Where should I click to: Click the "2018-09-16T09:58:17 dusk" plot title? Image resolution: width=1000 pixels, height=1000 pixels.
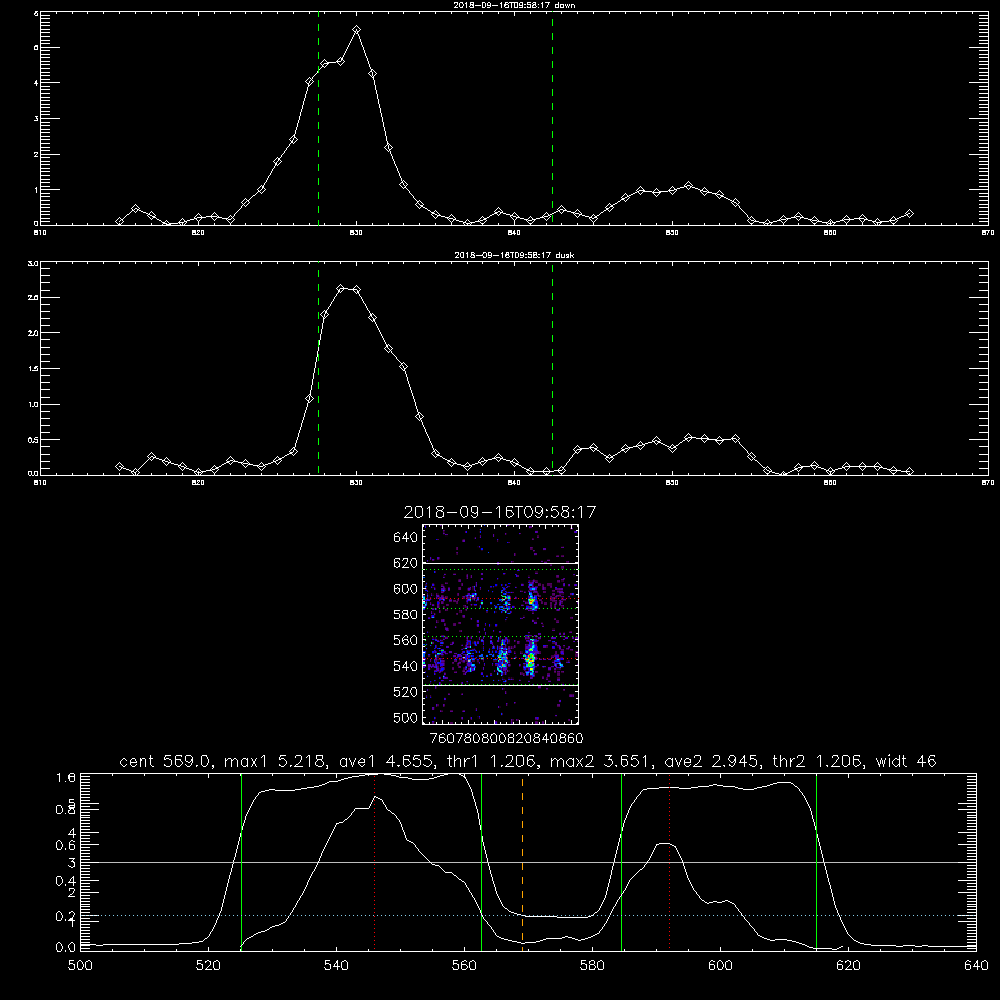point(514,255)
